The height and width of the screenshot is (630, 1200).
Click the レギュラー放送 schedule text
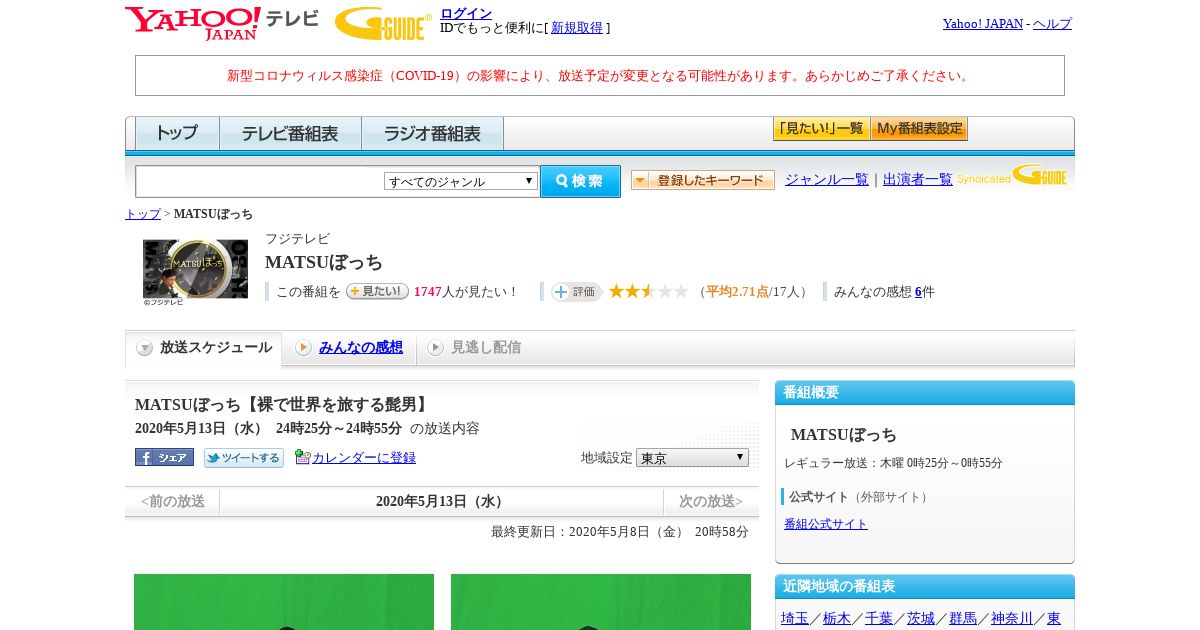[893, 463]
